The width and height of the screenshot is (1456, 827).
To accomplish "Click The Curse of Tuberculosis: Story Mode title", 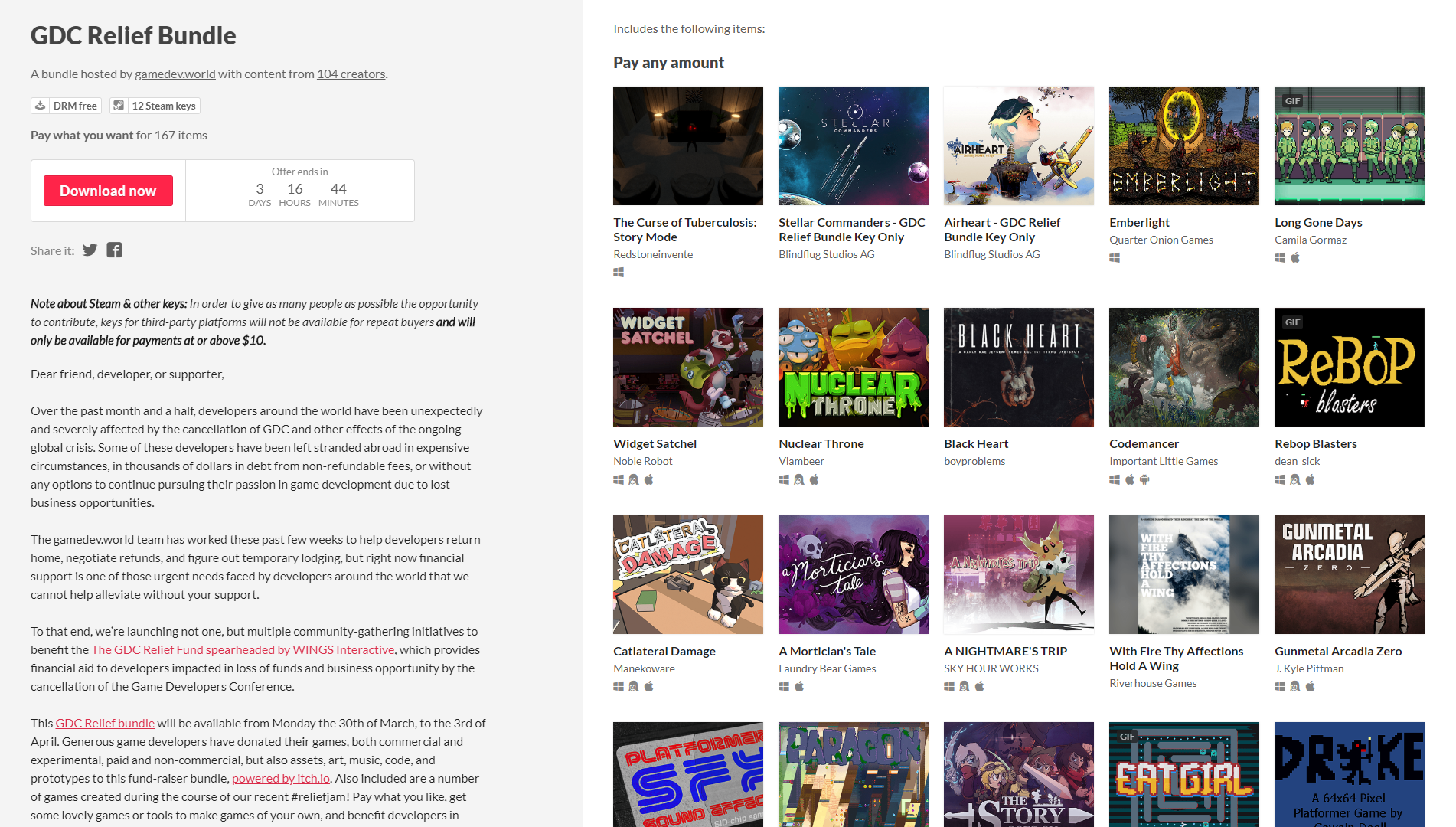I will (685, 230).
